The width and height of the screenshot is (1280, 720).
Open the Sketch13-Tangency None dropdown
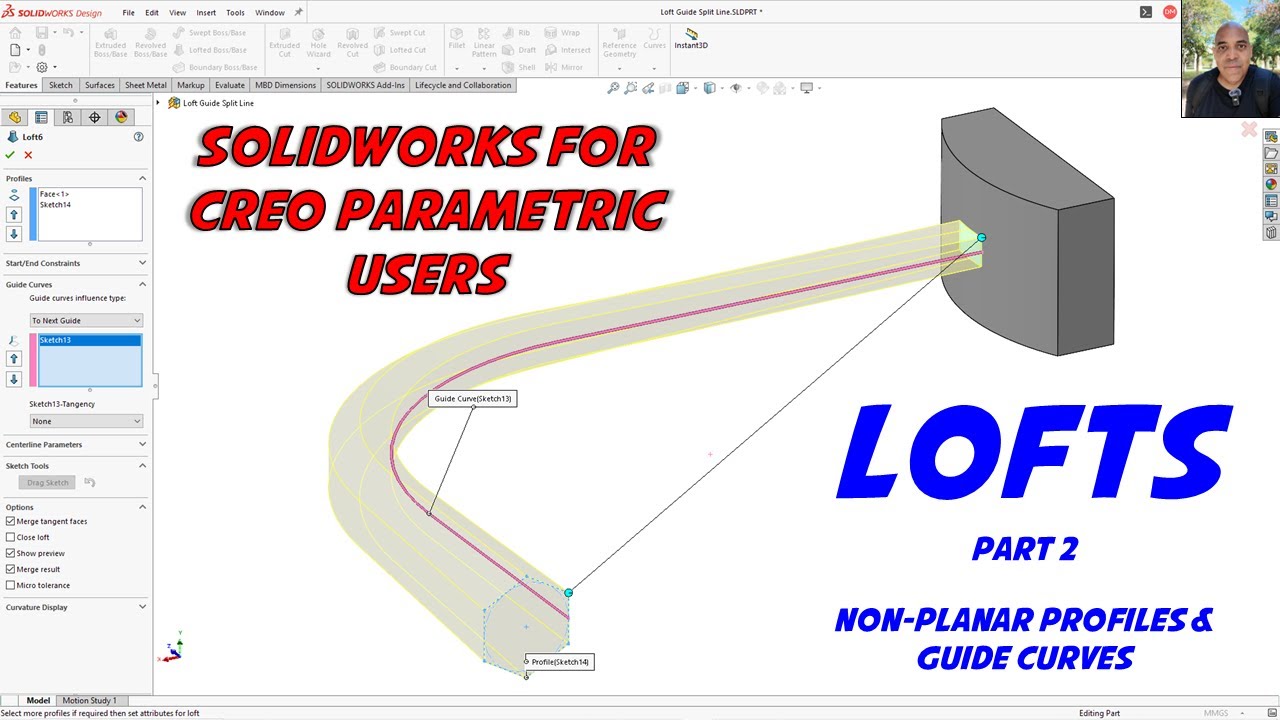86,421
